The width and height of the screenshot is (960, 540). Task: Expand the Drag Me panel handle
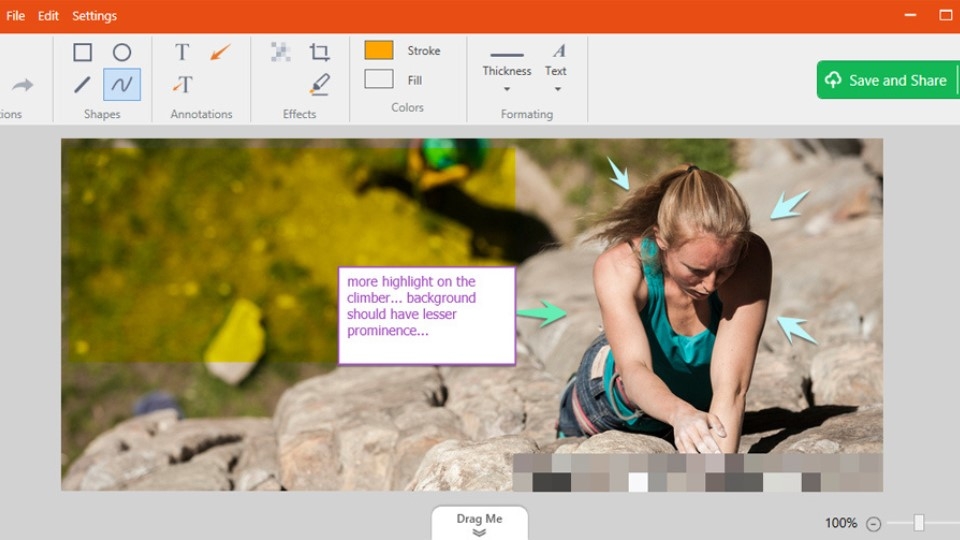[x=479, y=524]
